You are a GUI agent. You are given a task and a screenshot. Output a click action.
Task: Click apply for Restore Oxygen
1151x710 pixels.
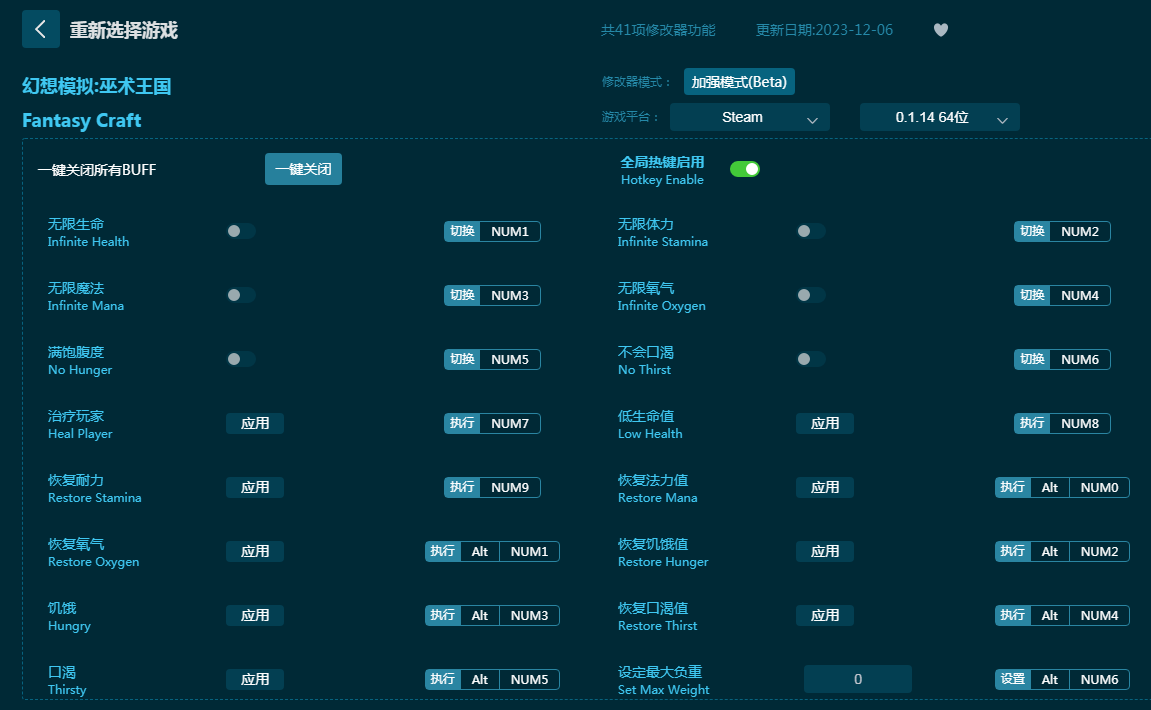(255, 551)
